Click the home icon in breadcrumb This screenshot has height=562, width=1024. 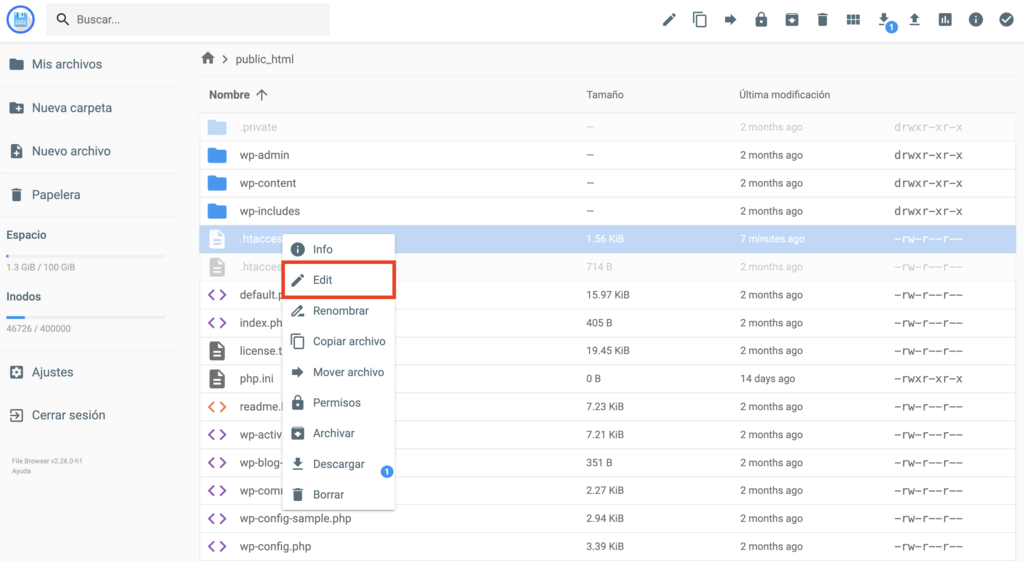(x=208, y=59)
